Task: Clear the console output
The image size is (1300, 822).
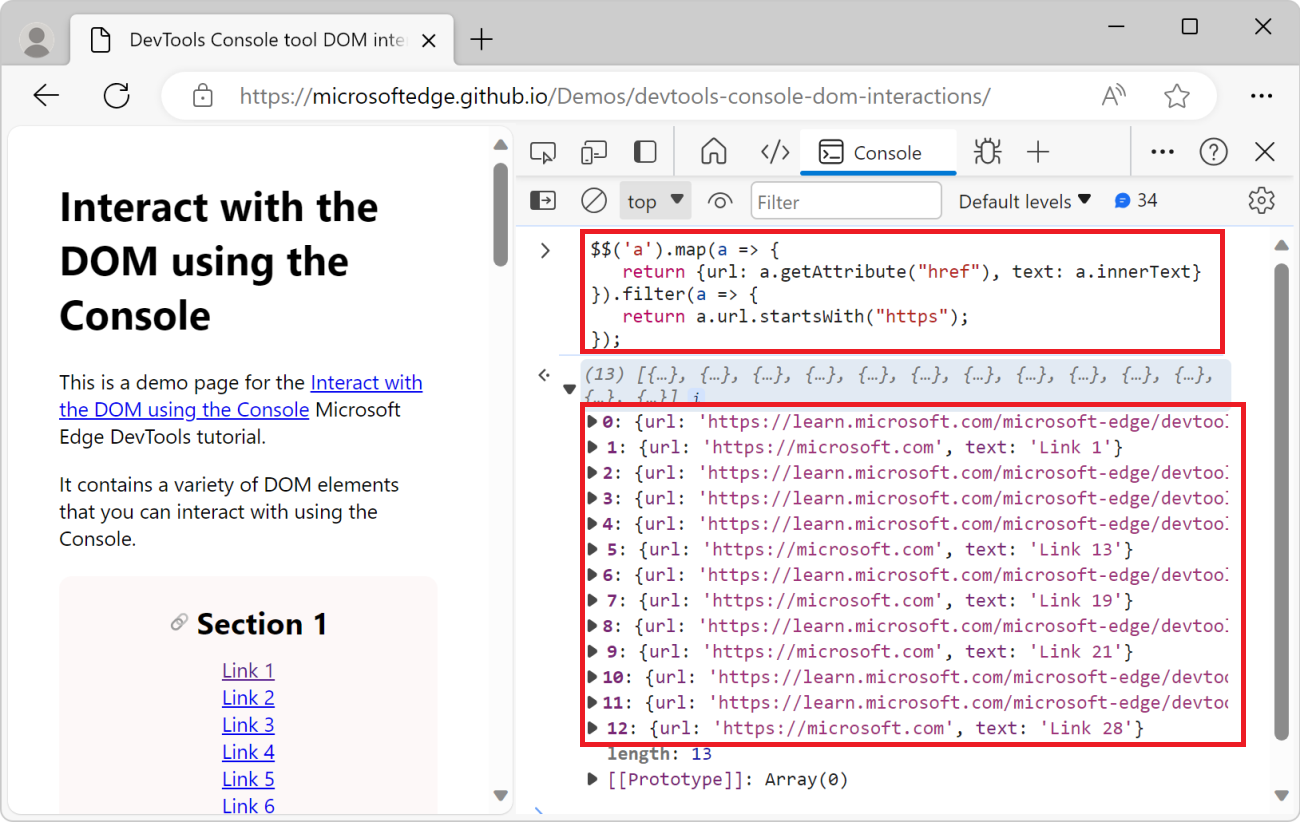Action: [x=593, y=200]
